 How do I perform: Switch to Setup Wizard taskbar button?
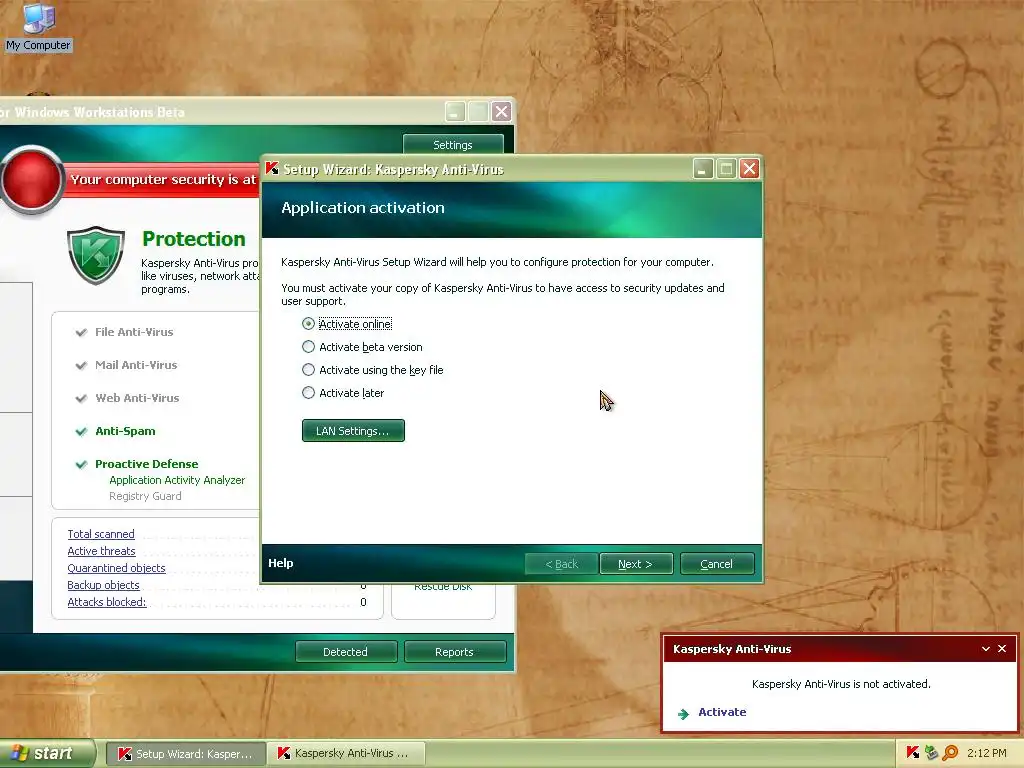pyautogui.click(x=185, y=754)
